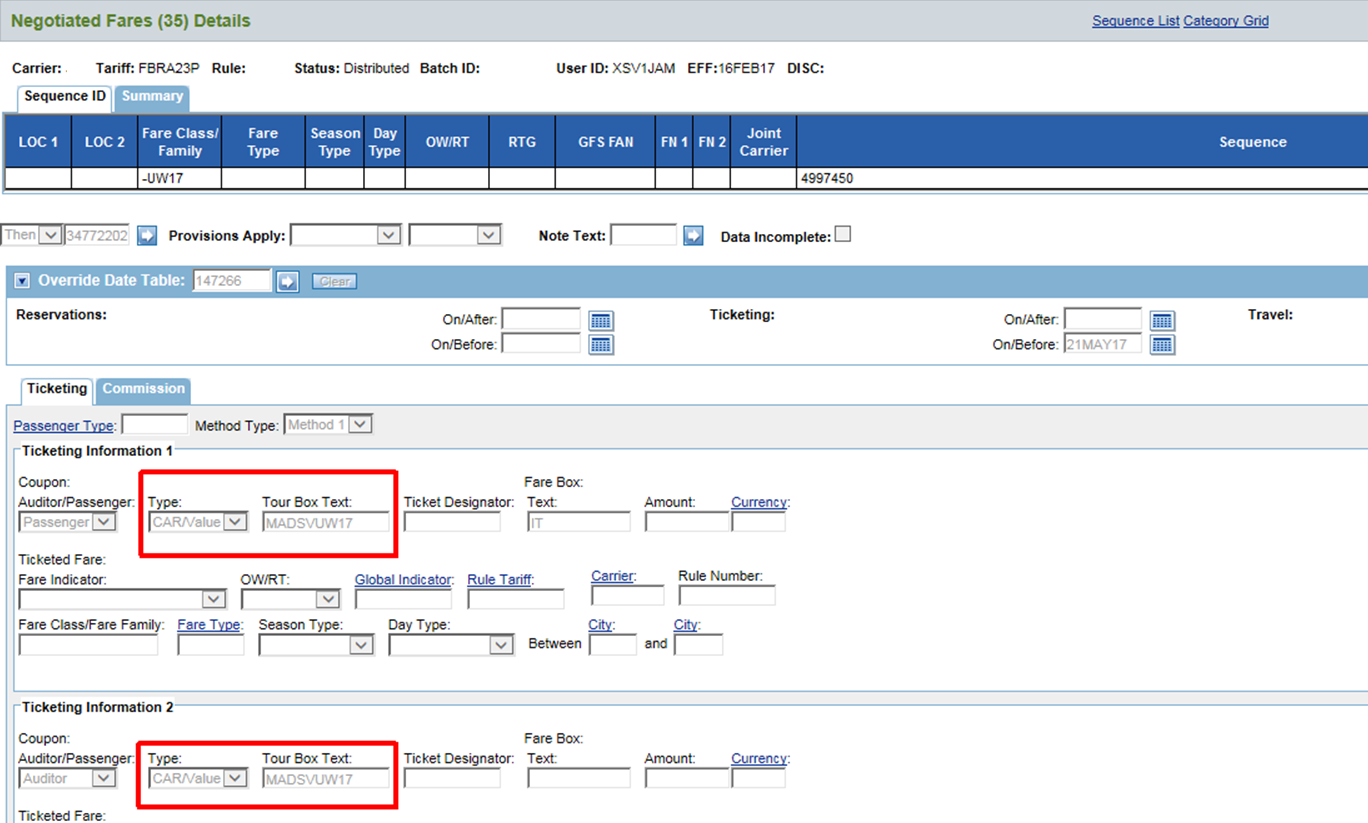Viewport: 1368px width, 823px height.
Task: Open the Day Type dropdown
Action: [x=451, y=645]
